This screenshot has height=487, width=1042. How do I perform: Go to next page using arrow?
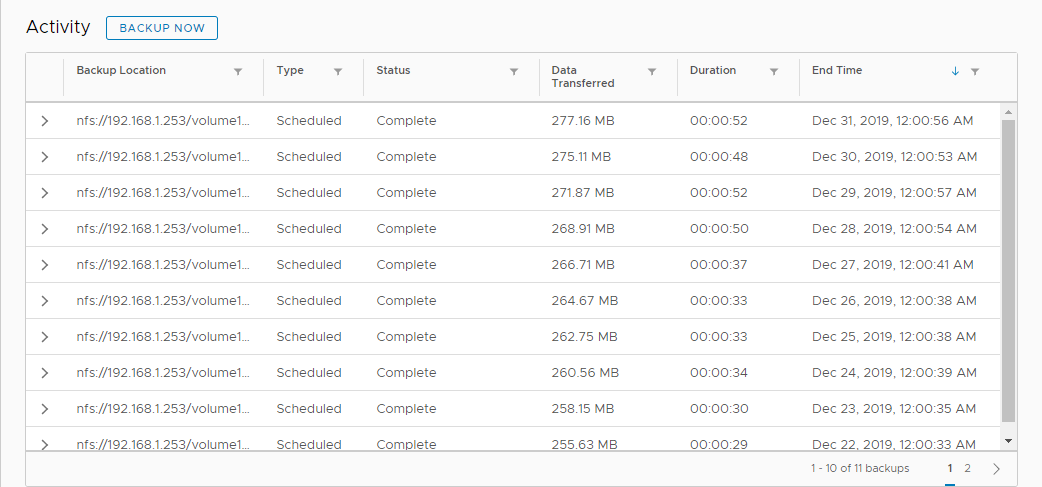click(996, 468)
